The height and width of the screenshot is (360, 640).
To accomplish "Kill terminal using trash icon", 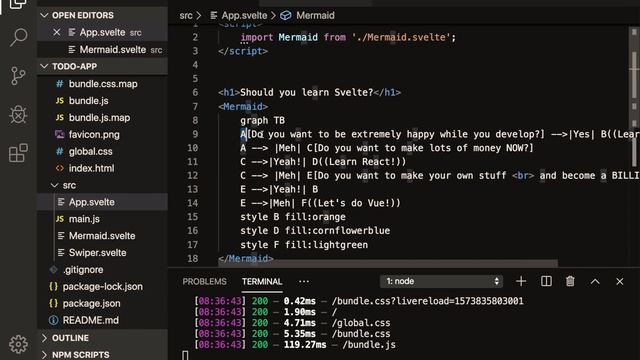I will click(570, 281).
